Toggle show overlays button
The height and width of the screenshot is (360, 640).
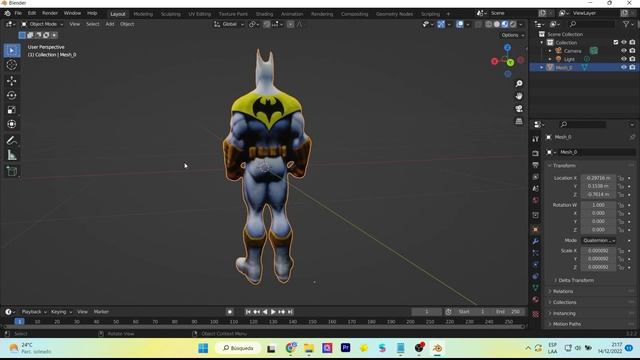[x=460, y=24]
